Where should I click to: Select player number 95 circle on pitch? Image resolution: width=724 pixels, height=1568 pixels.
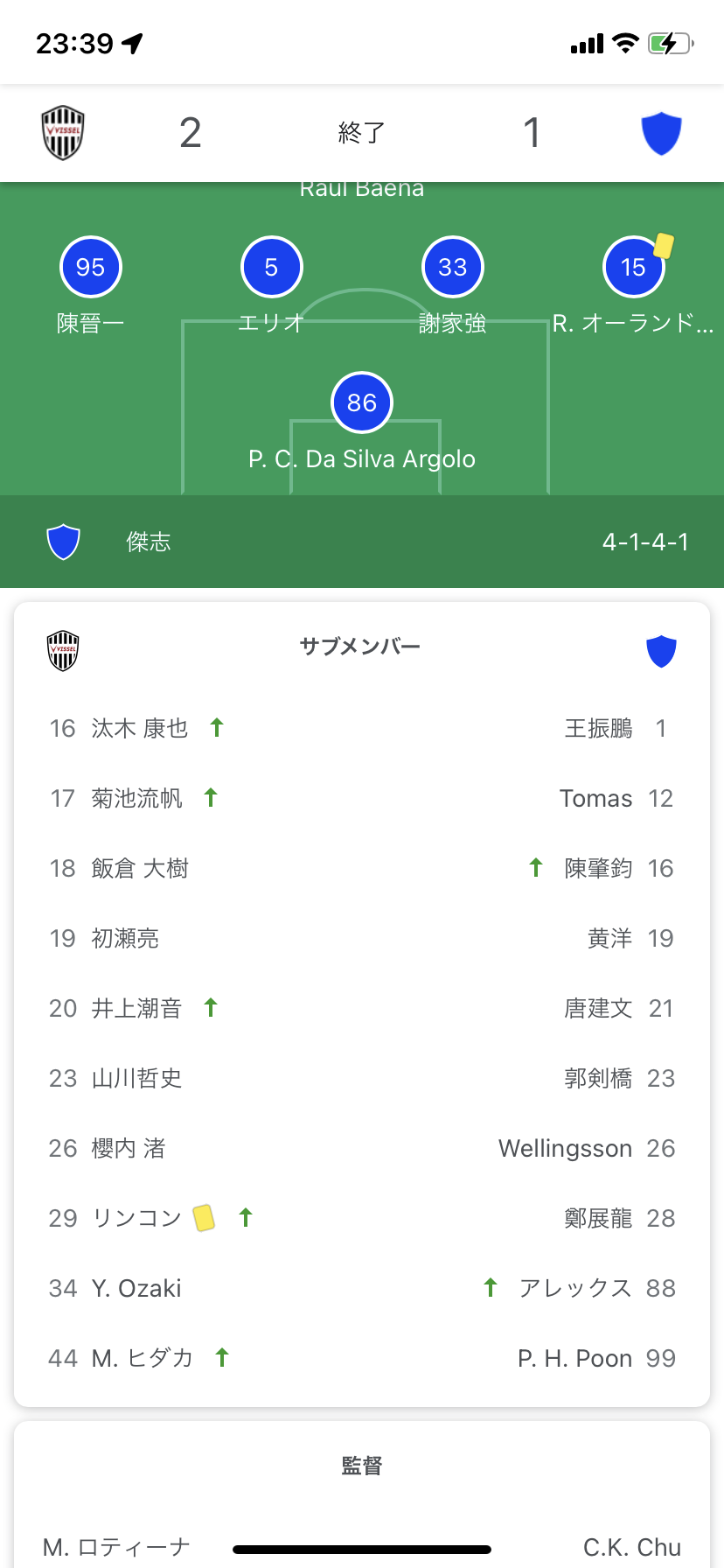[x=91, y=267]
